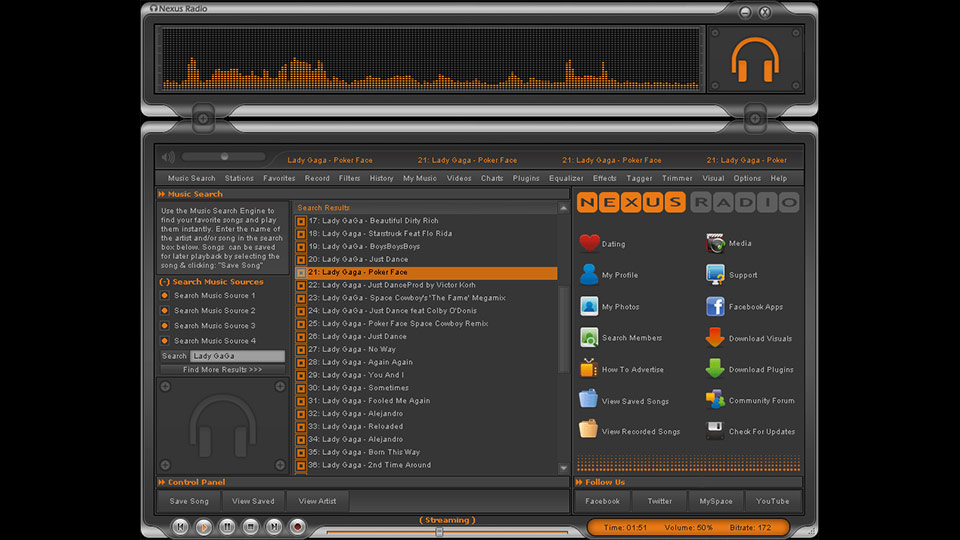The image size is (960, 540).
Task: Open Community Forum icon
Action: pyautogui.click(x=715, y=400)
